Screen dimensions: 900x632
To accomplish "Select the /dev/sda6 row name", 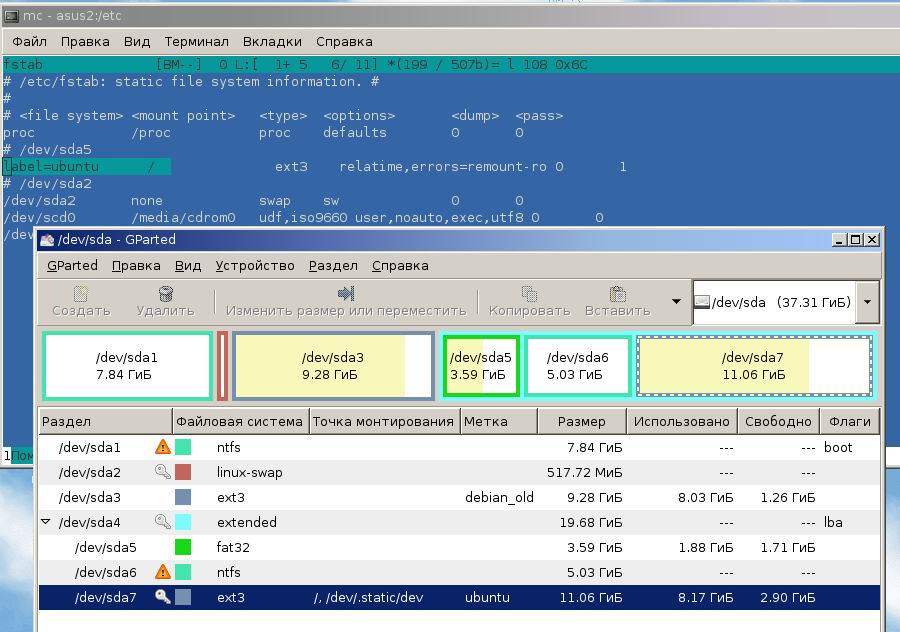I will [x=106, y=572].
